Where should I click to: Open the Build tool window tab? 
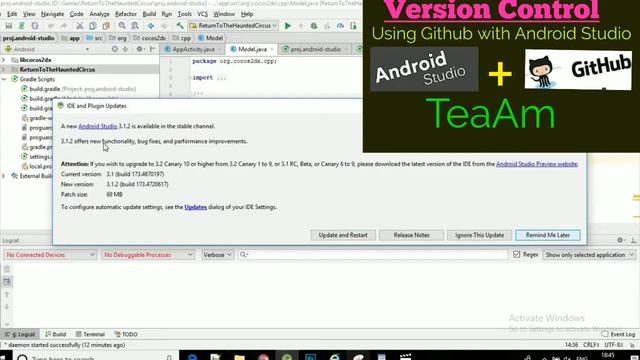click(56, 334)
